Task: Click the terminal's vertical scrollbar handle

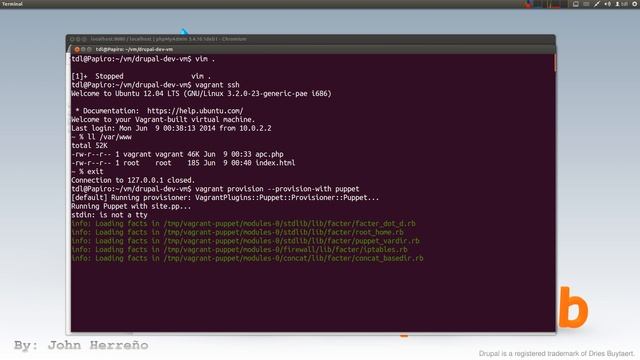Action: (554, 62)
